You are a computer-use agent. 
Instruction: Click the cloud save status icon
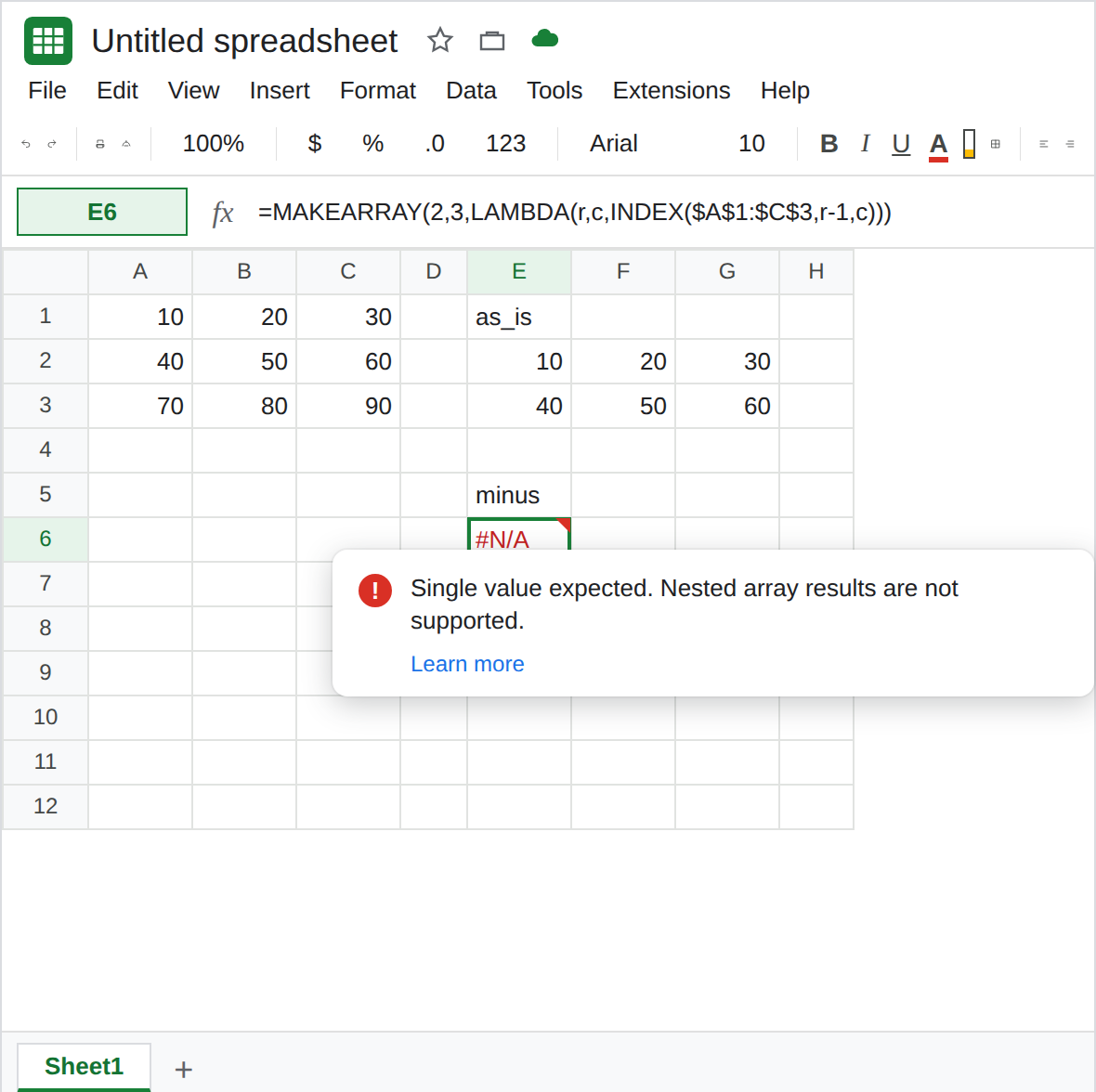[545, 38]
